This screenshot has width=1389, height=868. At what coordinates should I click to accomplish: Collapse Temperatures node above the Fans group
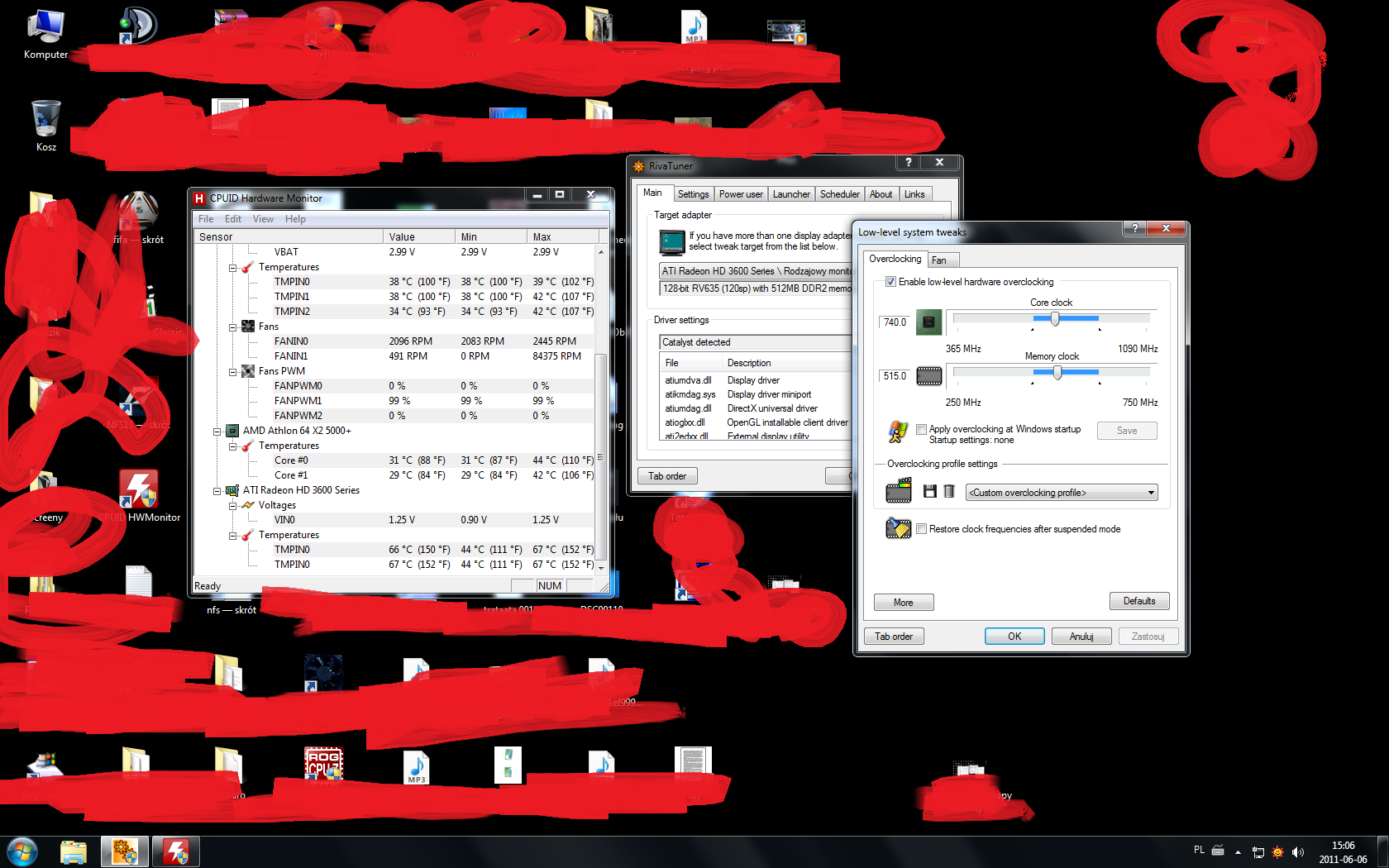pyautogui.click(x=233, y=268)
